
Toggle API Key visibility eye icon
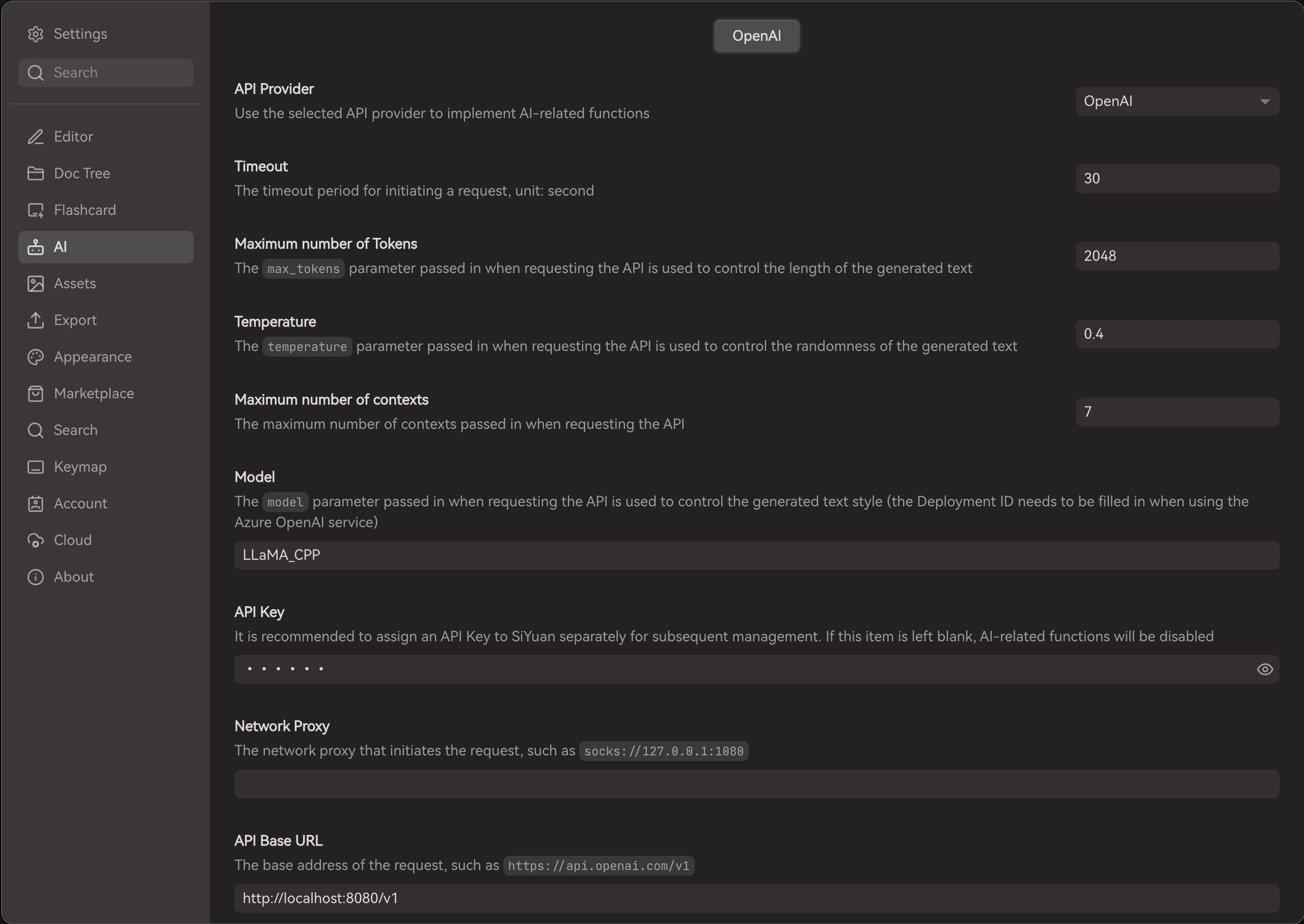click(1264, 669)
